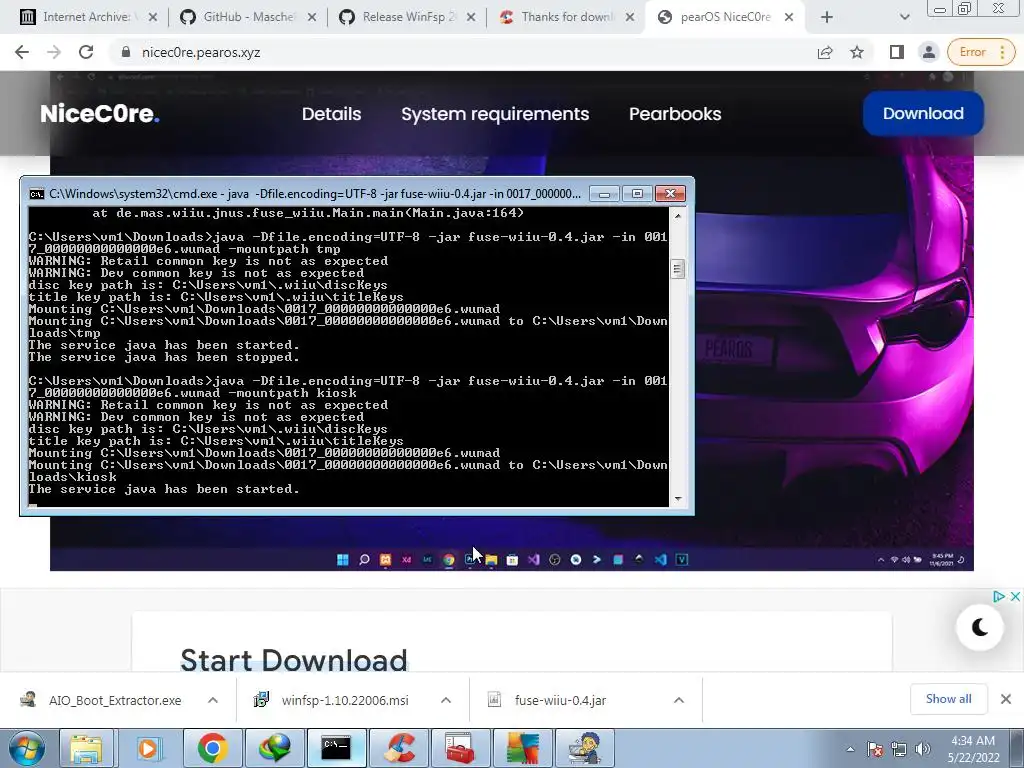Image resolution: width=1024 pixels, height=768 pixels.
Task: Open downloaded winfsp-1.10.22006.msi
Action: click(333, 700)
